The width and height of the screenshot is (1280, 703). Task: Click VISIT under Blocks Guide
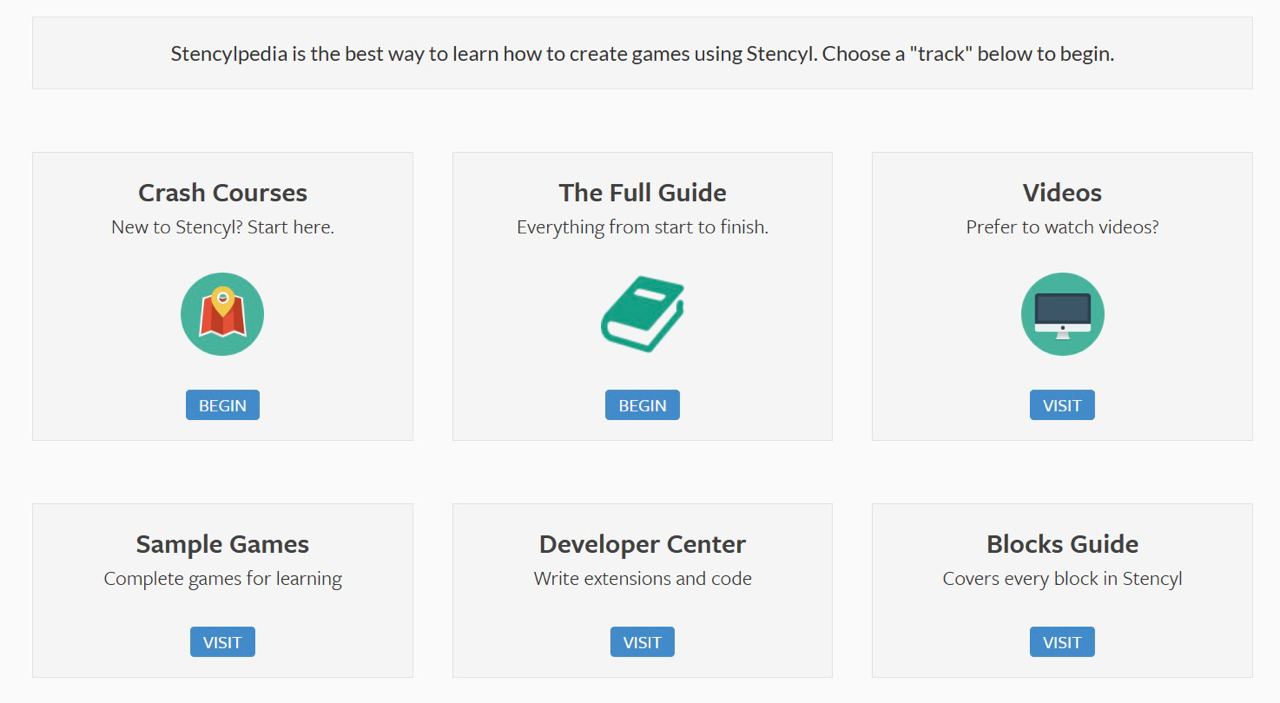1062,641
